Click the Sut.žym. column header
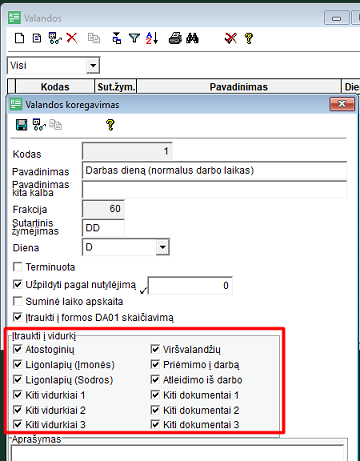360x461 pixels. pos(116,87)
